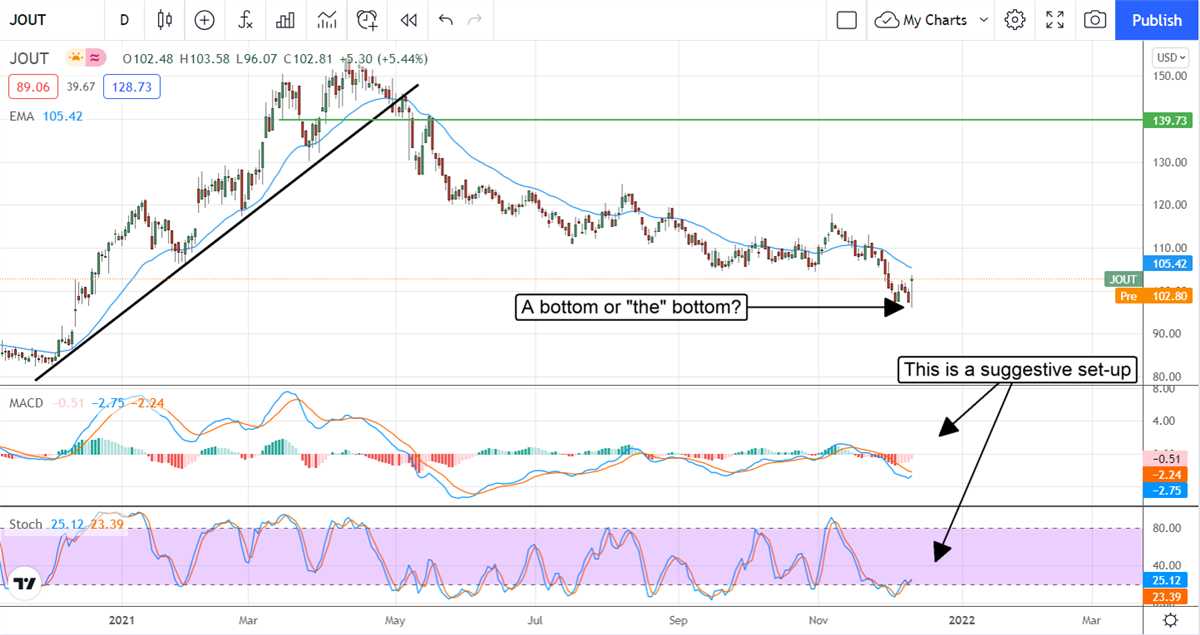Open the candlestick chart style selector
Screen dimensions: 1200x635
[x=165, y=20]
